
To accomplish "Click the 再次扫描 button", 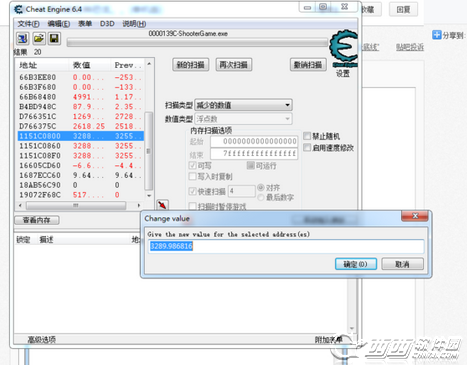I will 233,65.
